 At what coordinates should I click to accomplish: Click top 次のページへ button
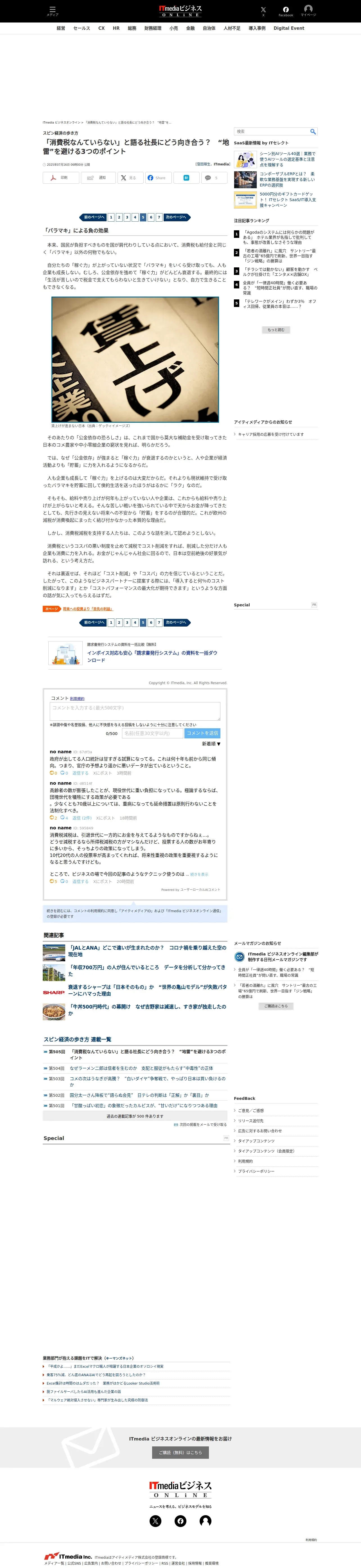(x=177, y=217)
